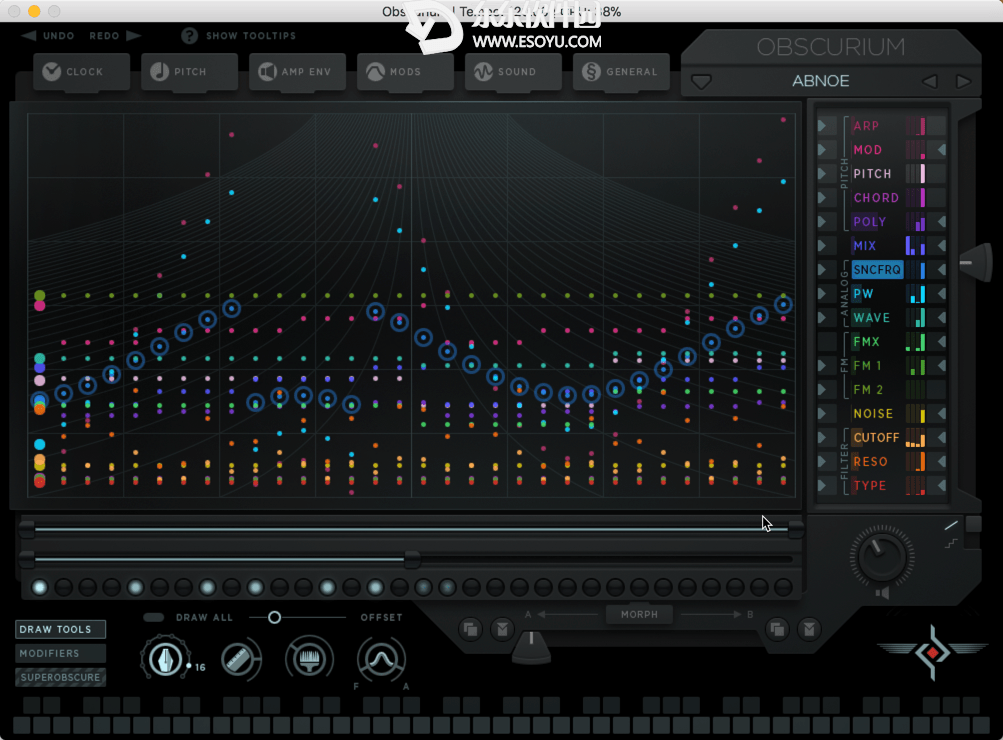The height and width of the screenshot is (740, 1003).
Task: Go to the next preset arrow
Action: click(963, 81)
